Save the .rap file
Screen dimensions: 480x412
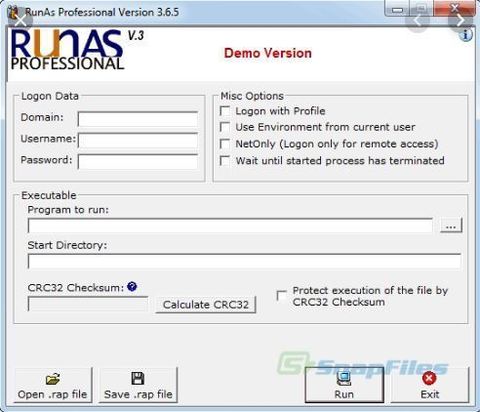[138, 385]
